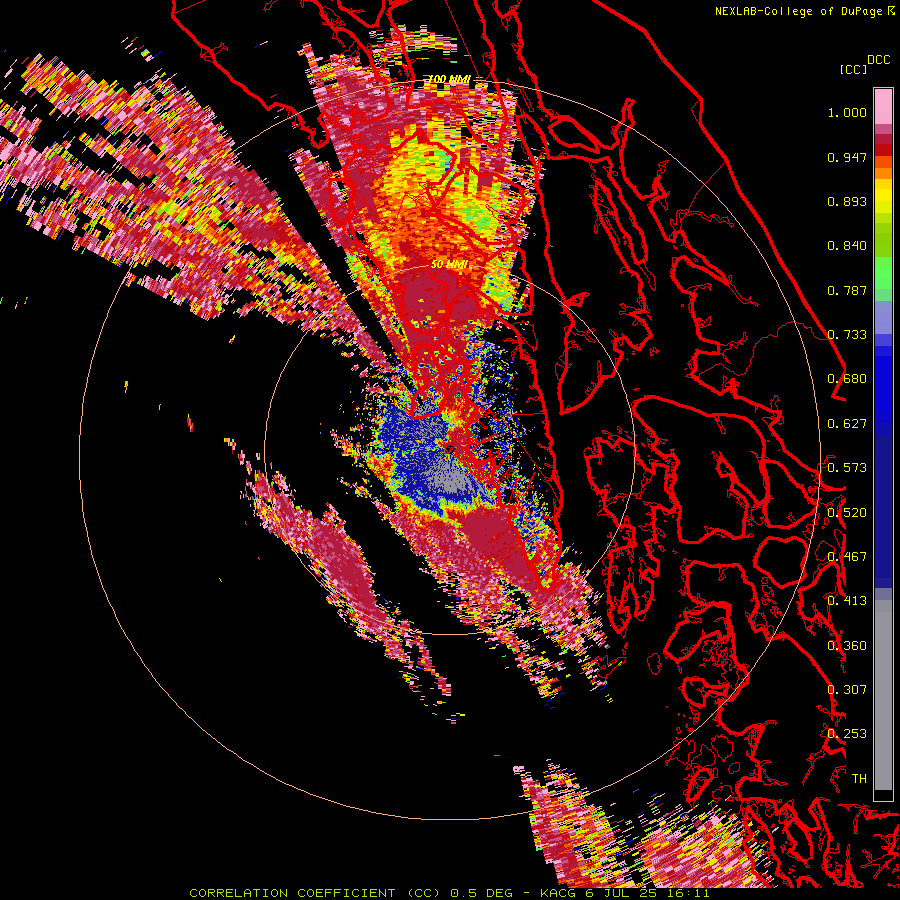Click the 50 NMI range ring label

click(x=449, y=265)
